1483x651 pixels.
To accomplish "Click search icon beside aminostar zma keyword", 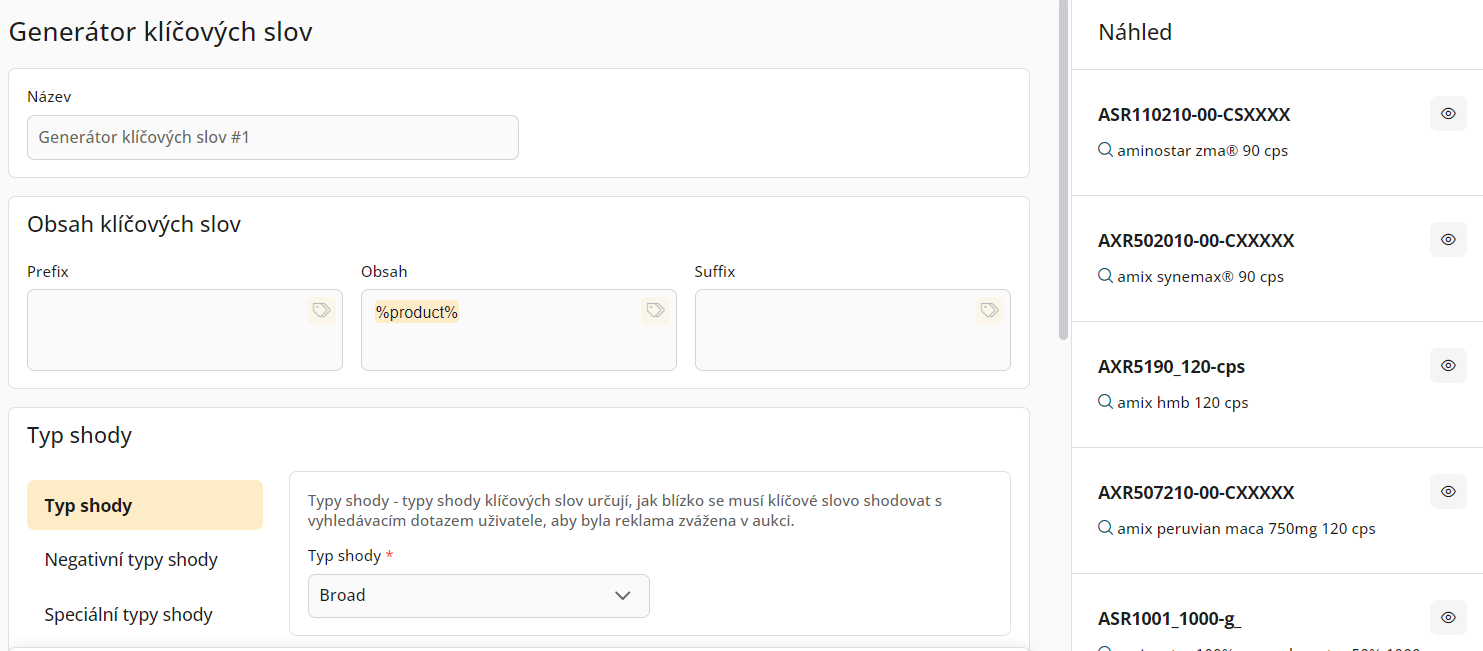I will 1105,150.
